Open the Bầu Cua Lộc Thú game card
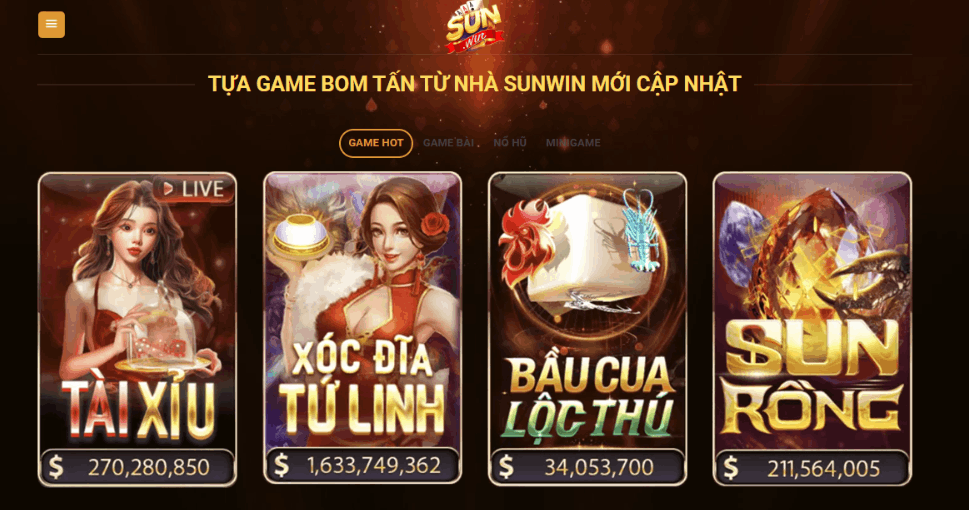The width and height of the screenshot is (969, 510). pos(588,328)
